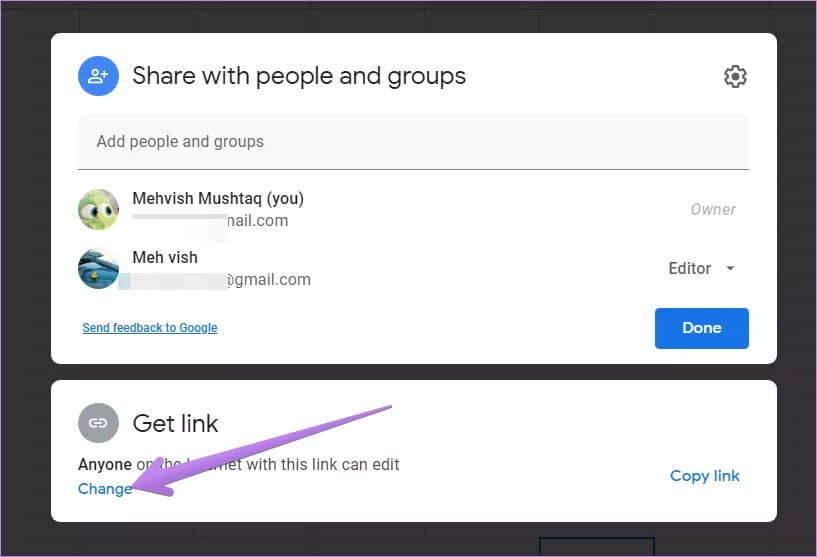Click Meh vish's profile avatar
The image size is (817, 557).
click(98, 268)
